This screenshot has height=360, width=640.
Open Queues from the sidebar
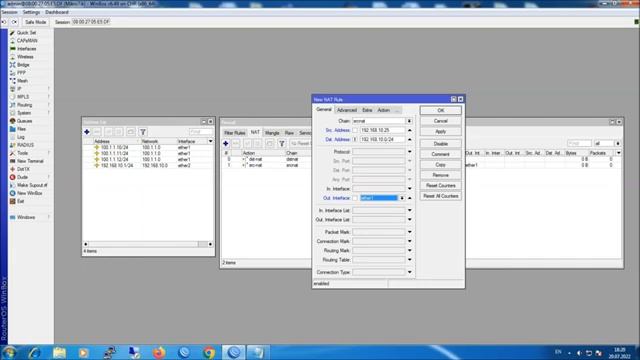[24, 121]
